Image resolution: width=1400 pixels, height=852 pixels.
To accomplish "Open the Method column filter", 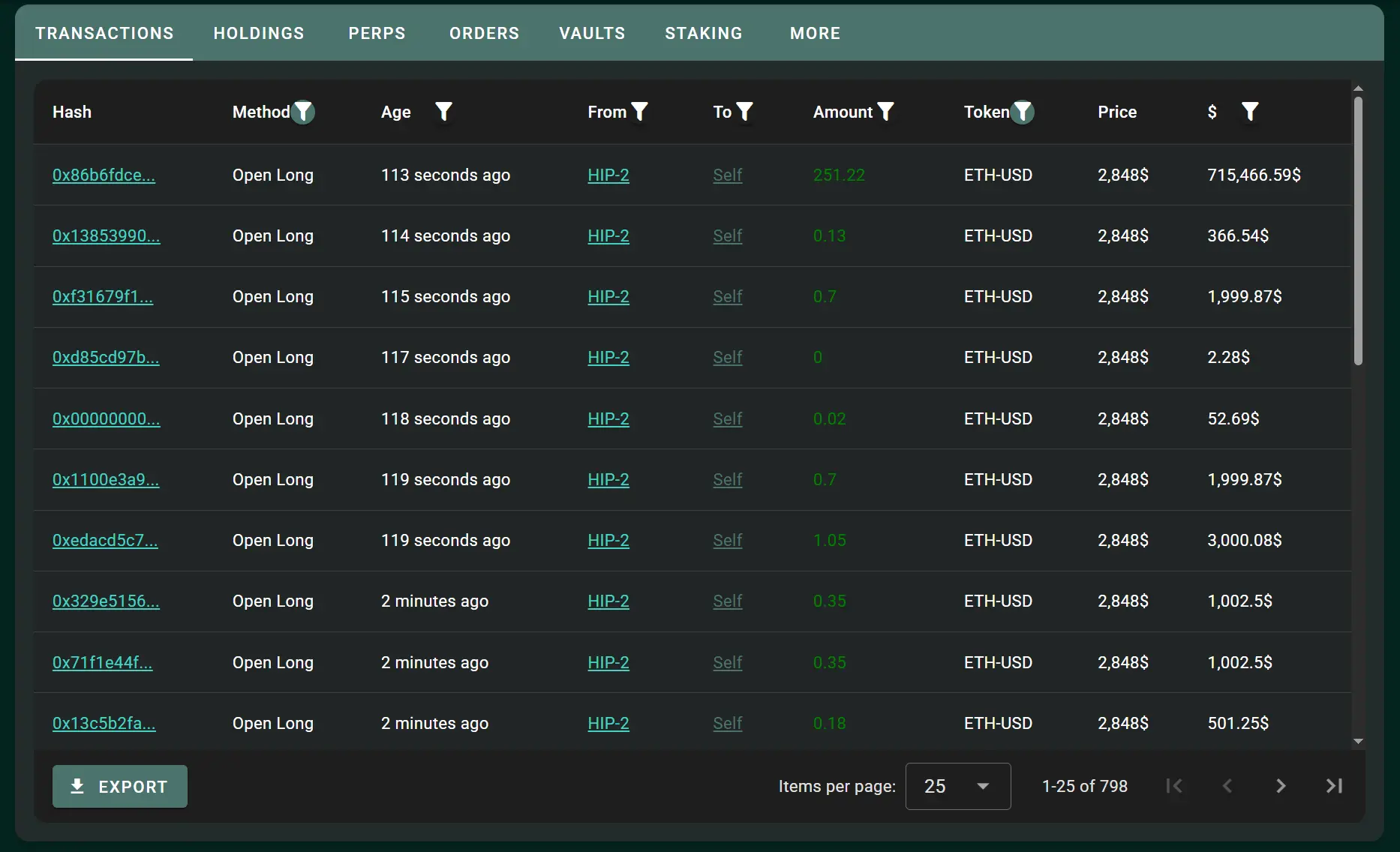I will click(303, 112).
